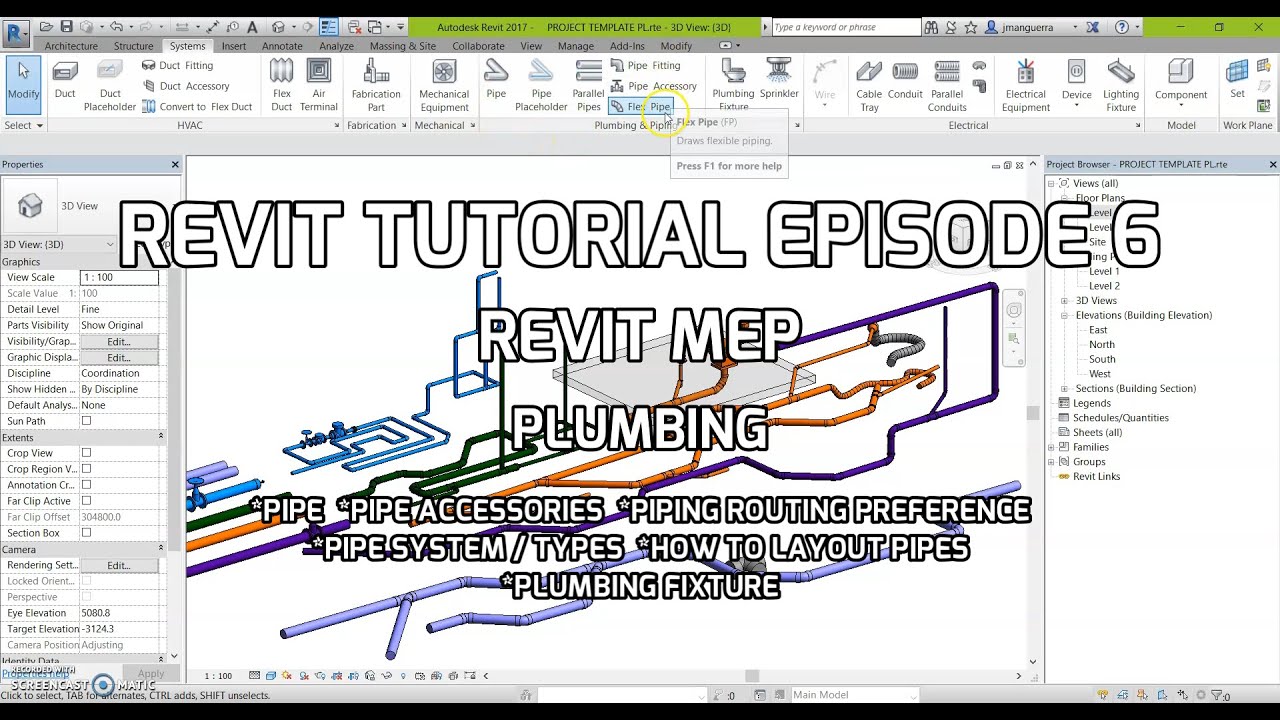
Task: Click the Pipe Fitting tool
Action: pos(645,65)
